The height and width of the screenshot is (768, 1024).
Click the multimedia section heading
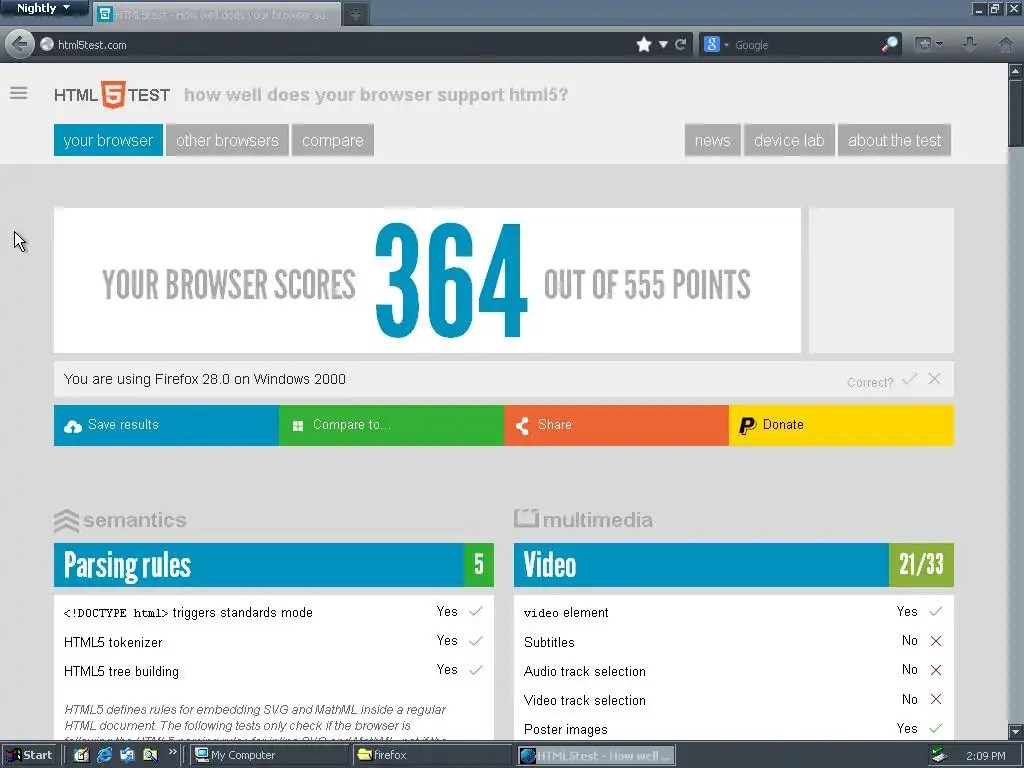[583, 520]
